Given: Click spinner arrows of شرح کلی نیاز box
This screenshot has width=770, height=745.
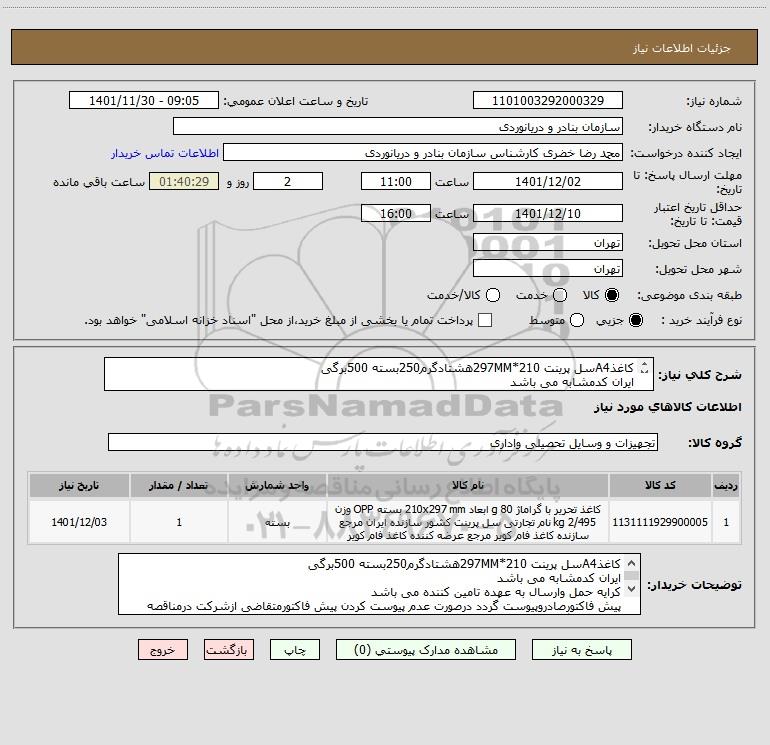Looking at the screenshot, I should 645,367.
